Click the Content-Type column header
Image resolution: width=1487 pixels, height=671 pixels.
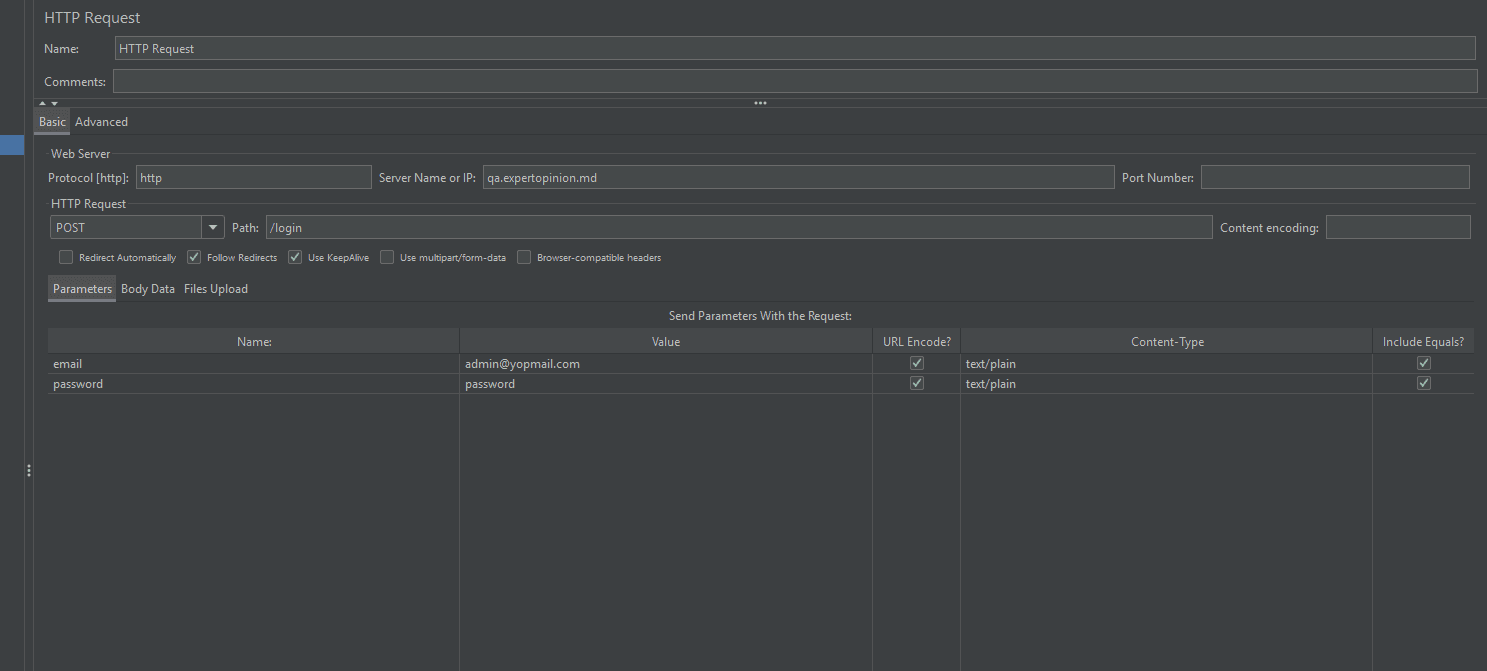(1166, 342)
